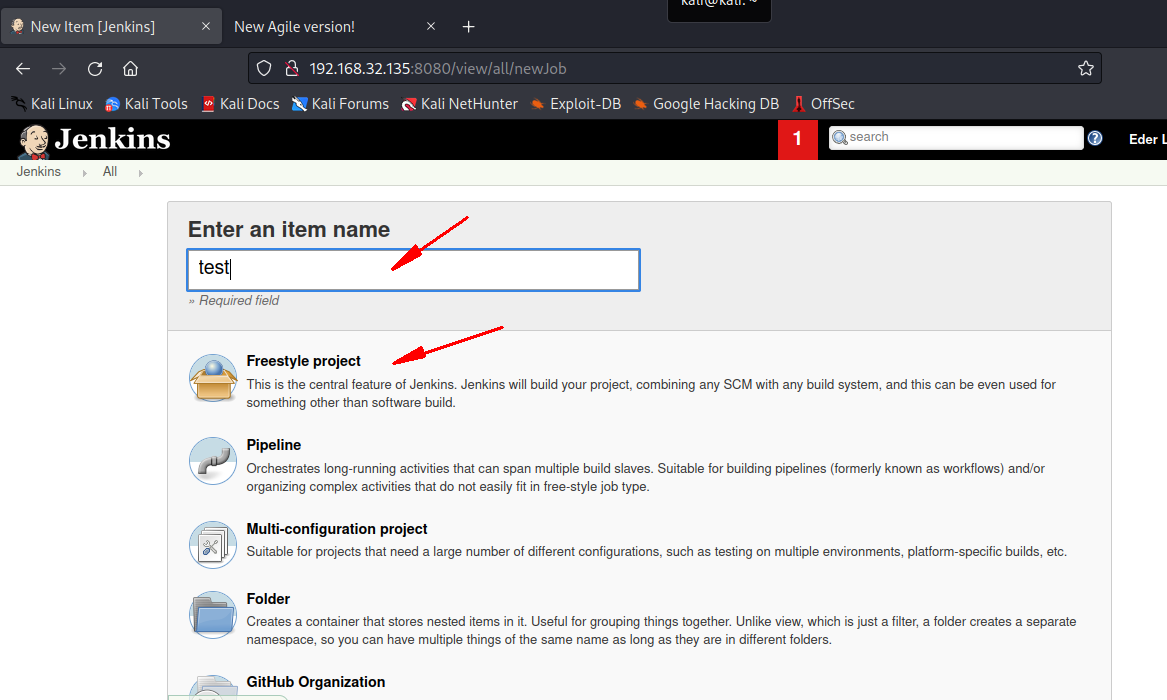Bookmark this page with the star icon

point(1086,68)
